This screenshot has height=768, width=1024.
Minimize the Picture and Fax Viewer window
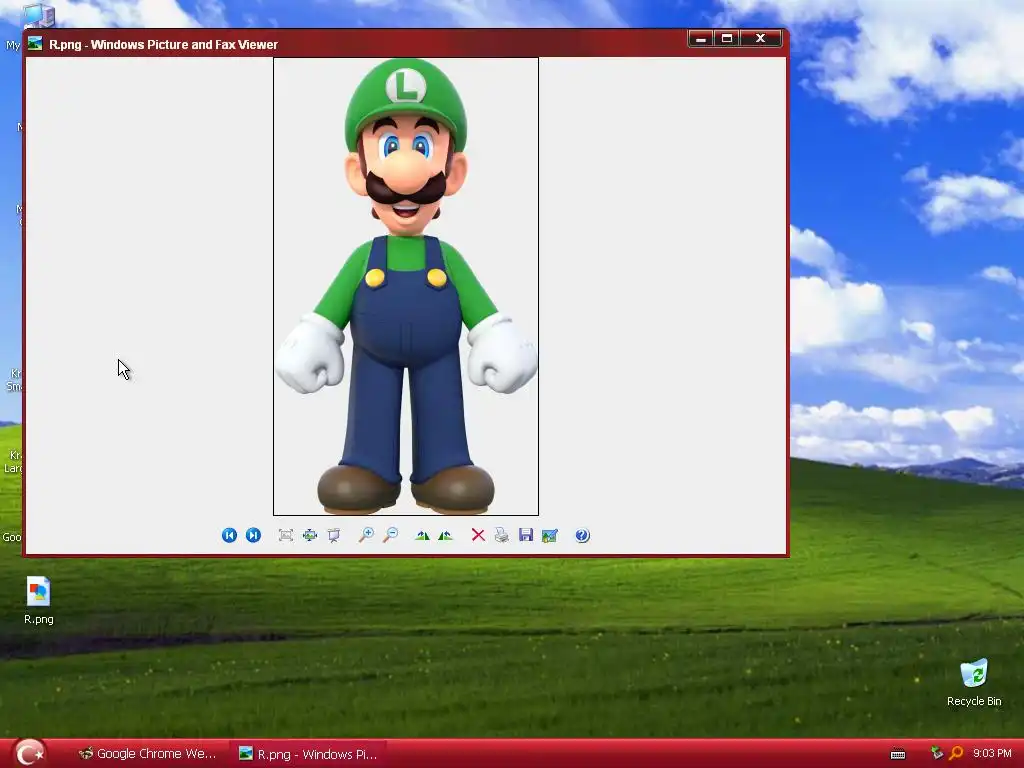pos(701,39)
